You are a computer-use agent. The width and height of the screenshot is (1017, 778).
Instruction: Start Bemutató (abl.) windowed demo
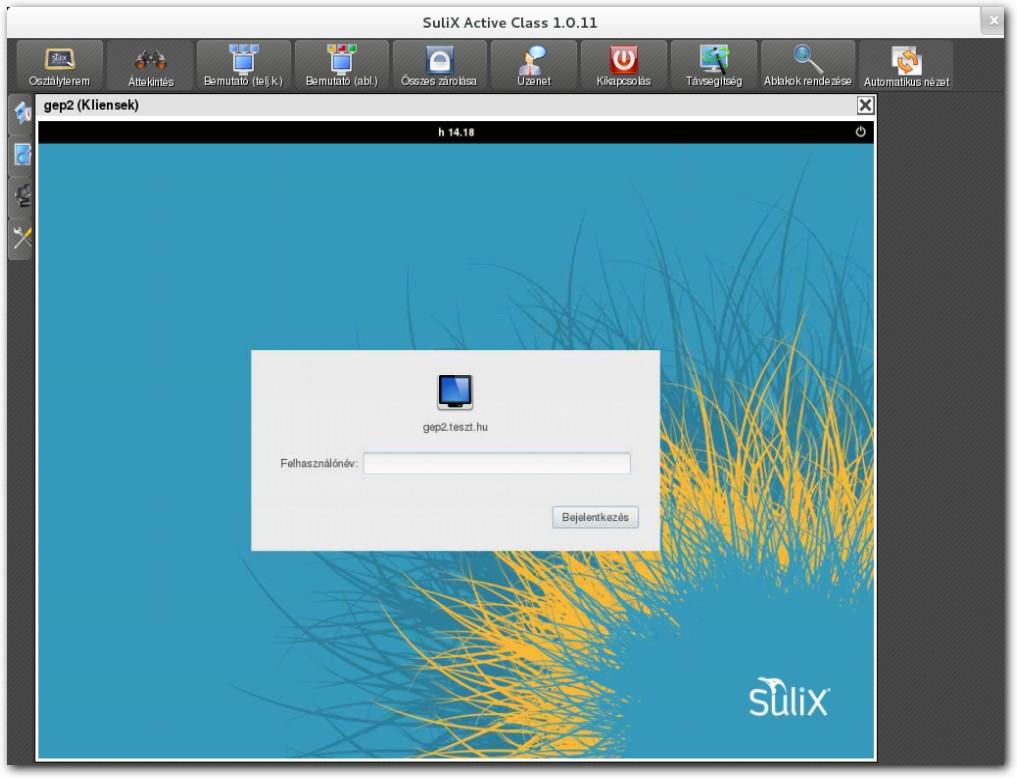tap(342, 65)
